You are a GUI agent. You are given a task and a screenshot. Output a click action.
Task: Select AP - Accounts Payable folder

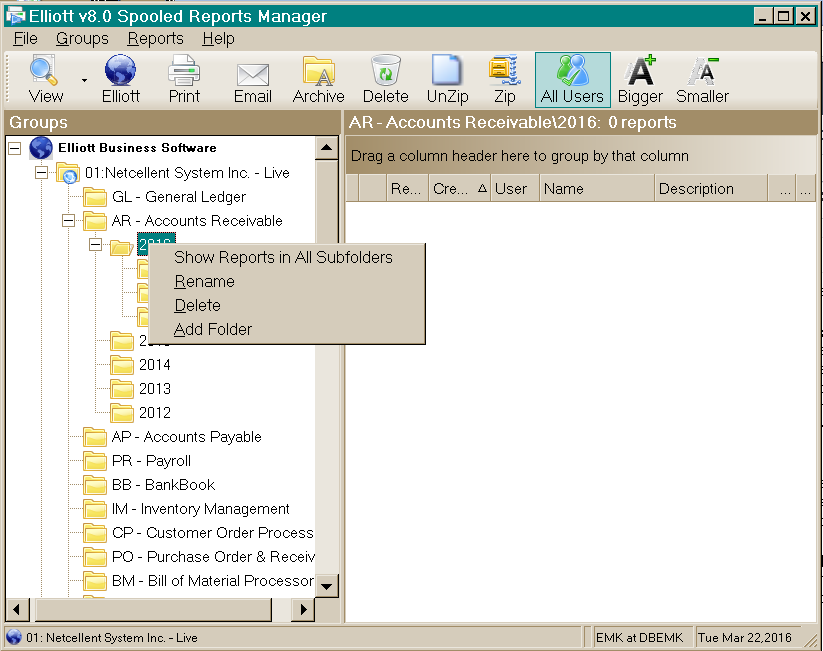point(186,437)
